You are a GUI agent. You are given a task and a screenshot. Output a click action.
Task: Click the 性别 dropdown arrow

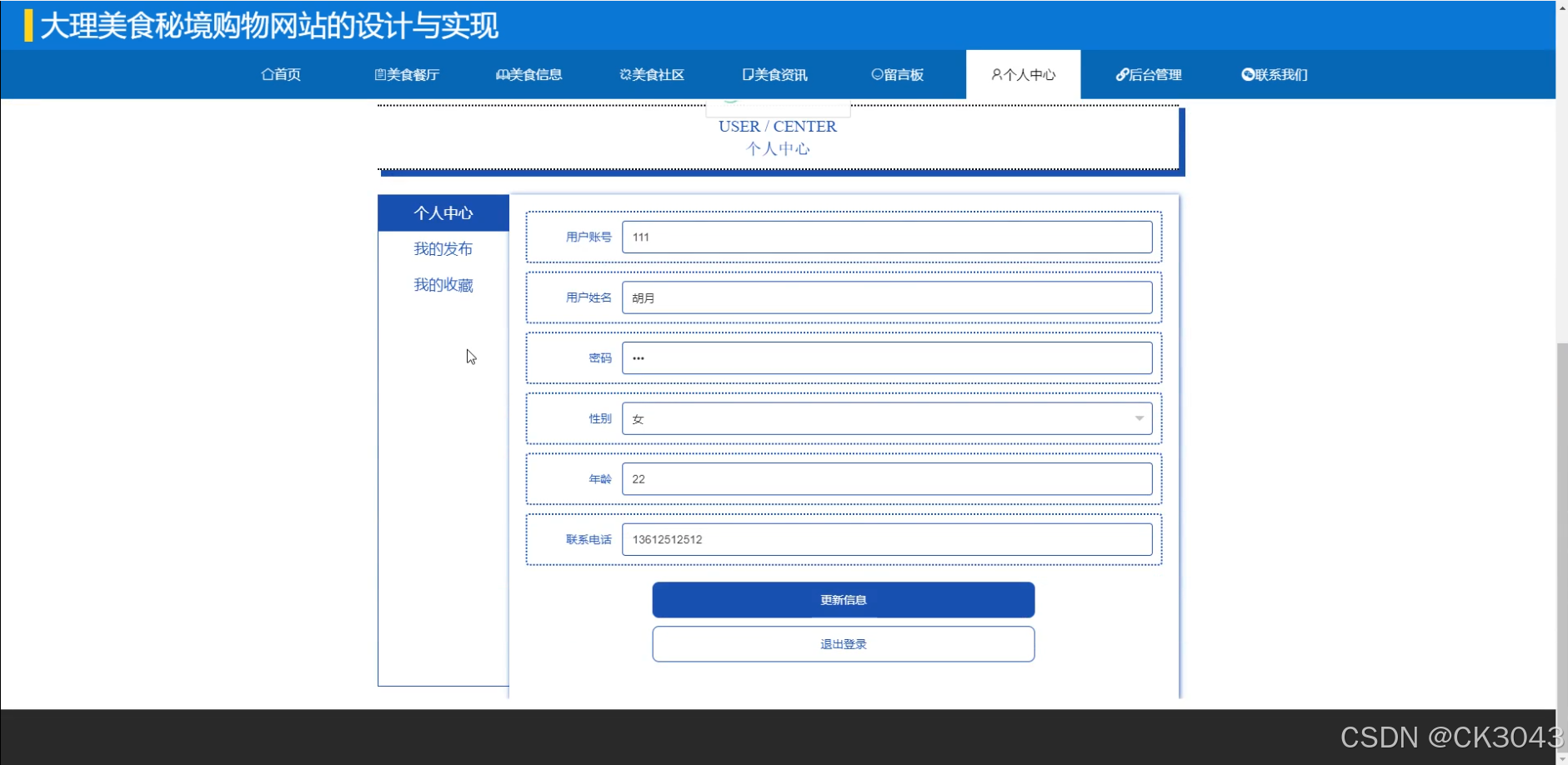pyautogui.click(x=1139, y=418)
